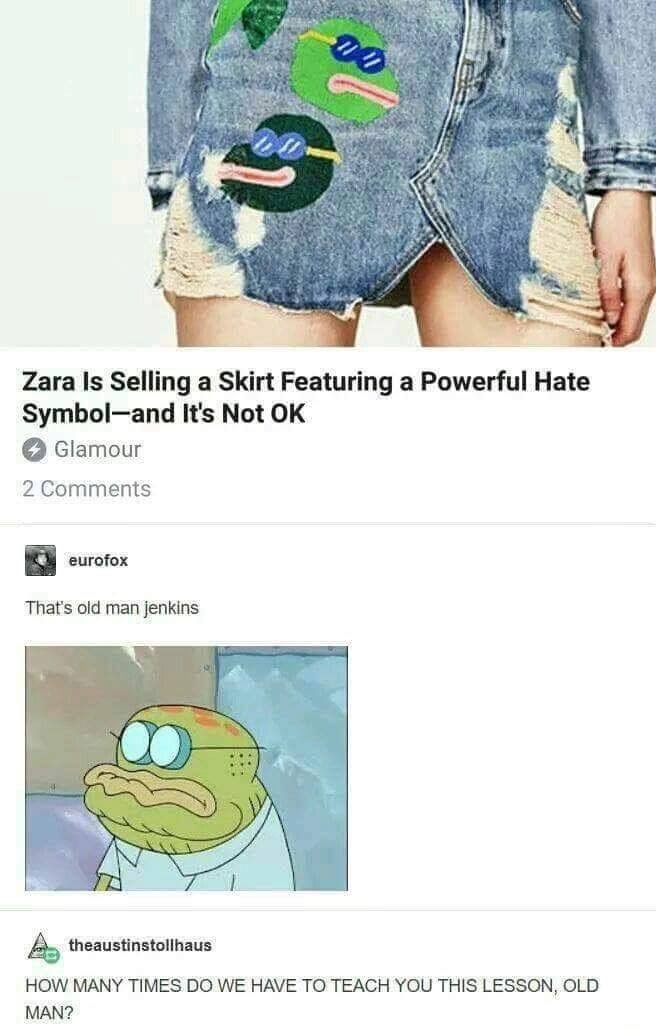This screenshot has height=1030, width=656.
Task: Open the Glamour source name
Action: [97, 449]
